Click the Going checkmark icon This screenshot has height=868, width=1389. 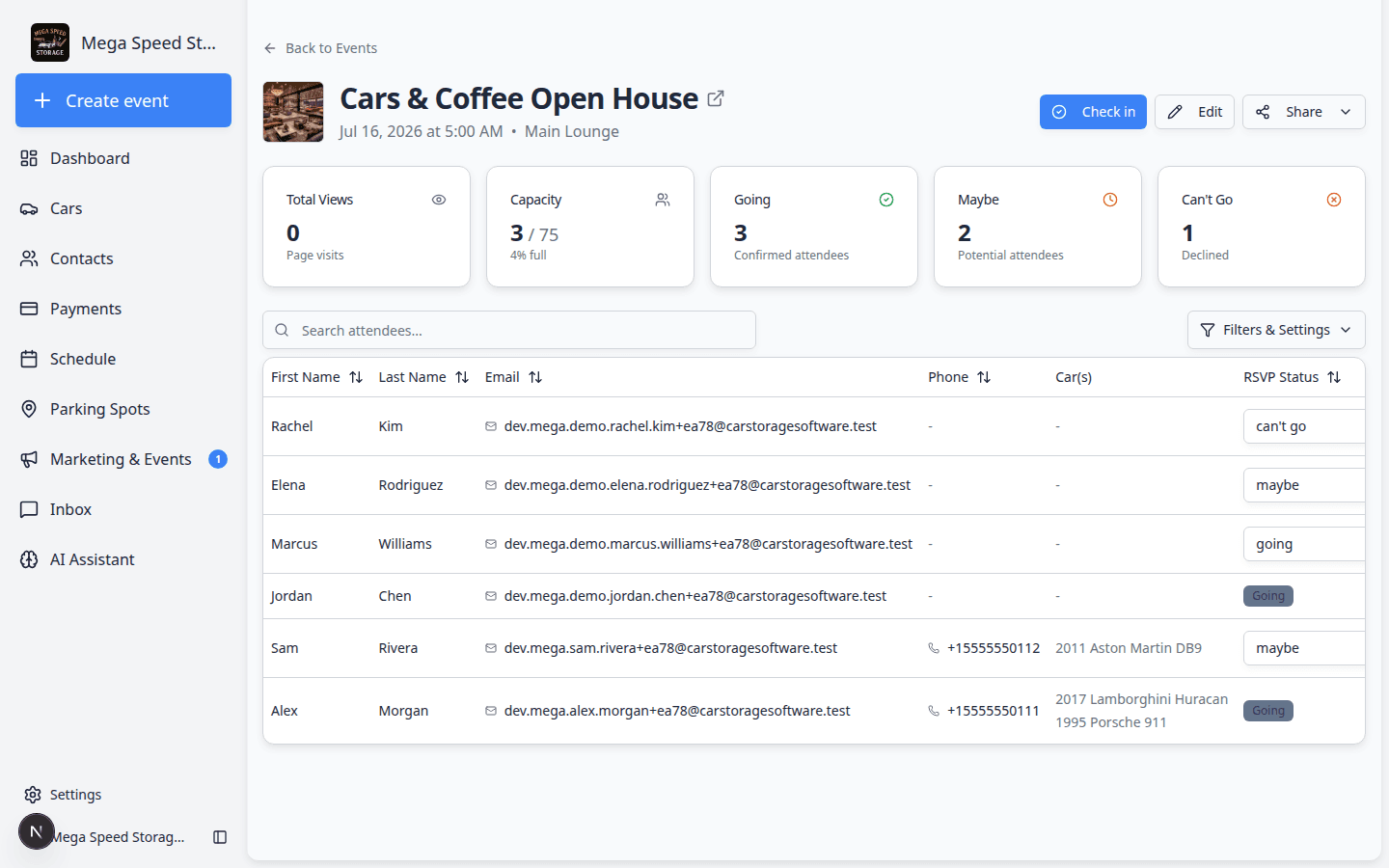[x=886, y=200]
